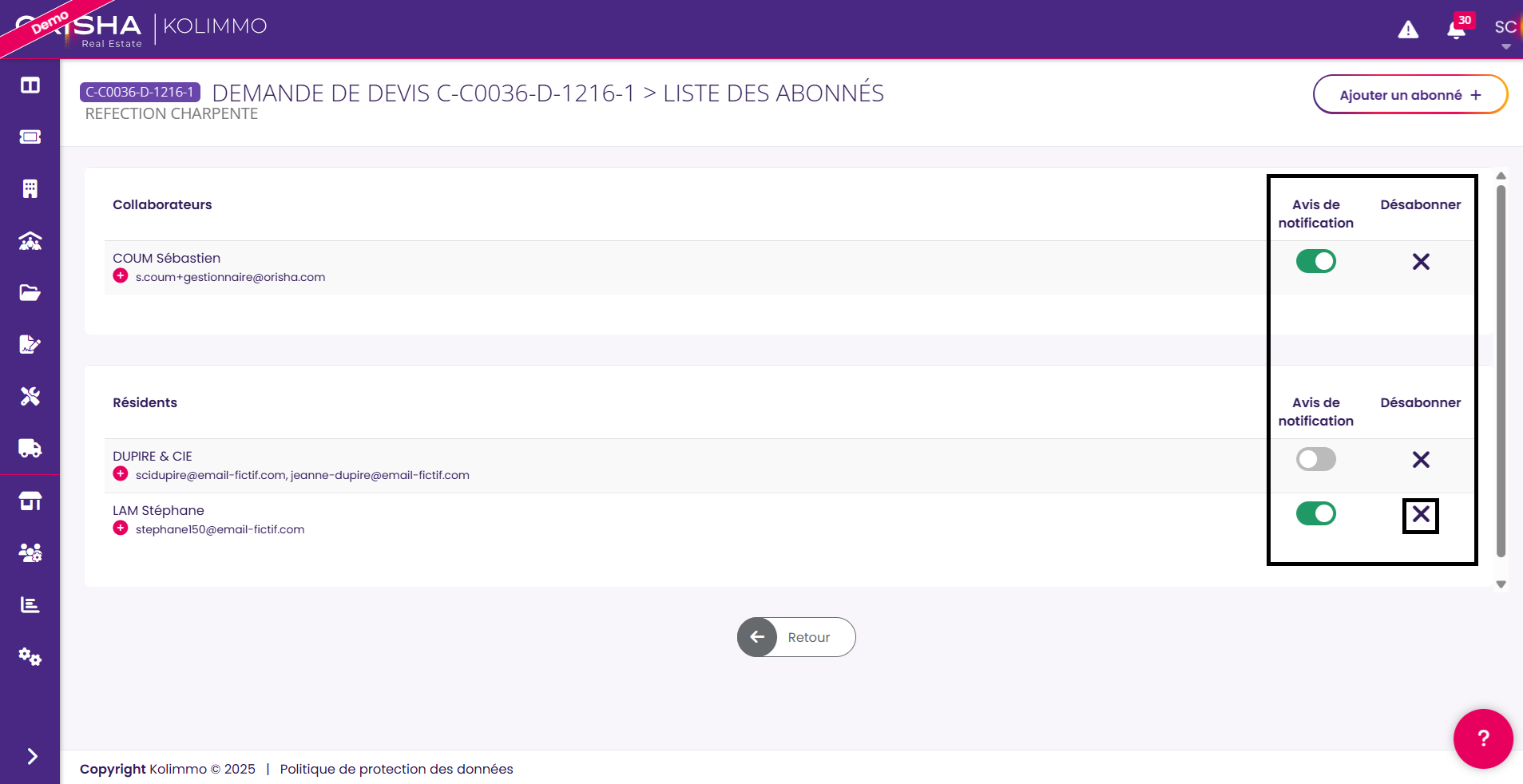Screen dimensions: 1523x784
Task: Click the red help question mark button
Action: tap(1483, 738)
